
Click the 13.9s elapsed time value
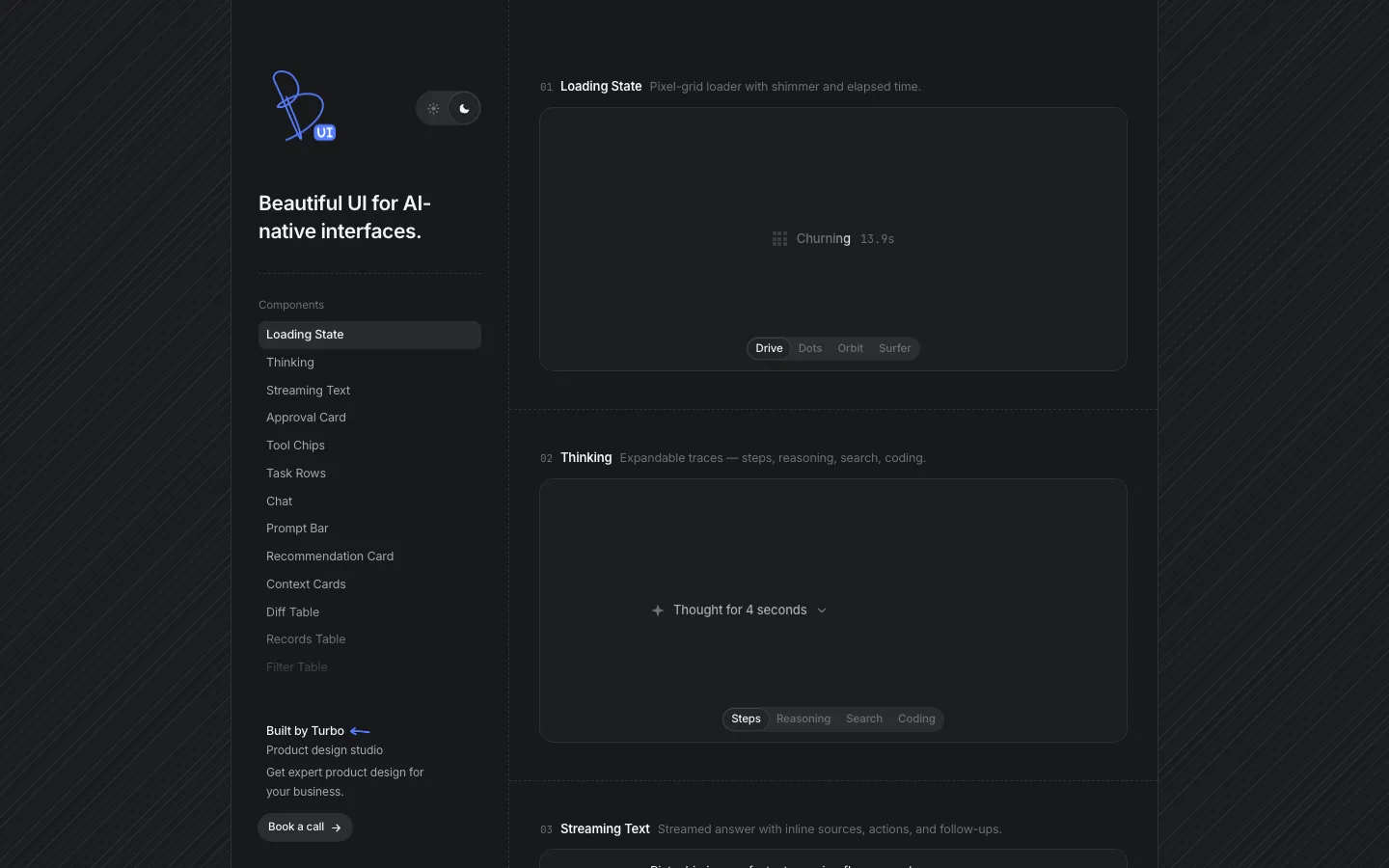point(877,239)
